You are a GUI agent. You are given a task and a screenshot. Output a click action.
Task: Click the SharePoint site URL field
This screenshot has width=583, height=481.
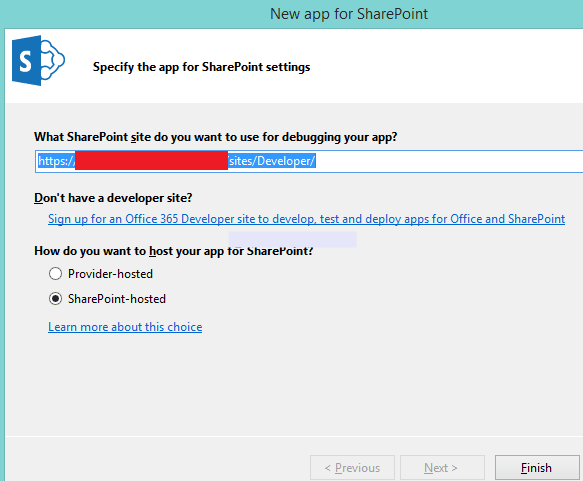point(309,161)
